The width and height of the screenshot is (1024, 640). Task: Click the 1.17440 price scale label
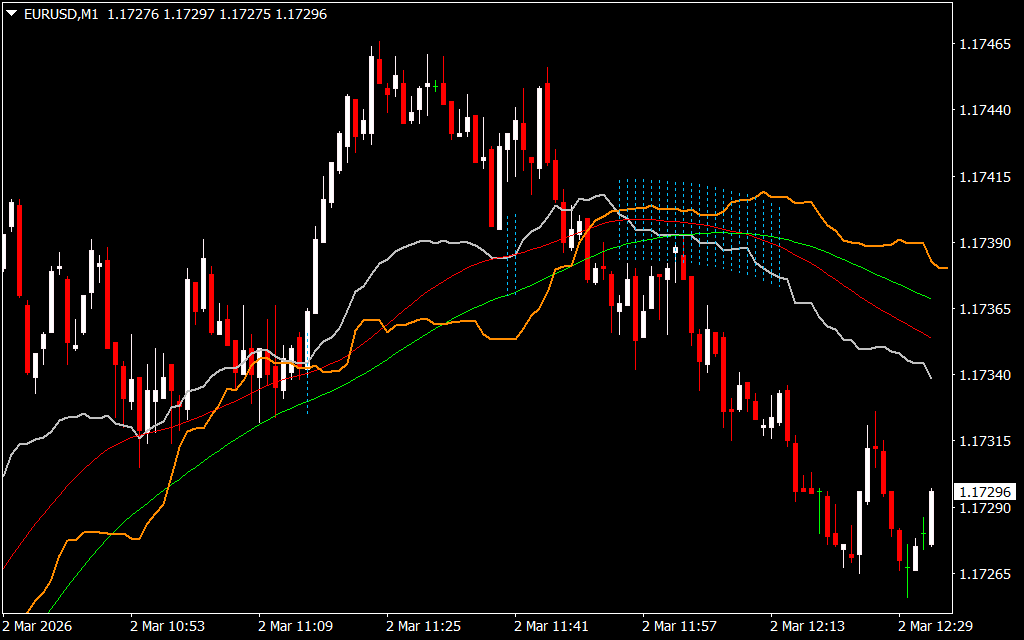(986, 111)
